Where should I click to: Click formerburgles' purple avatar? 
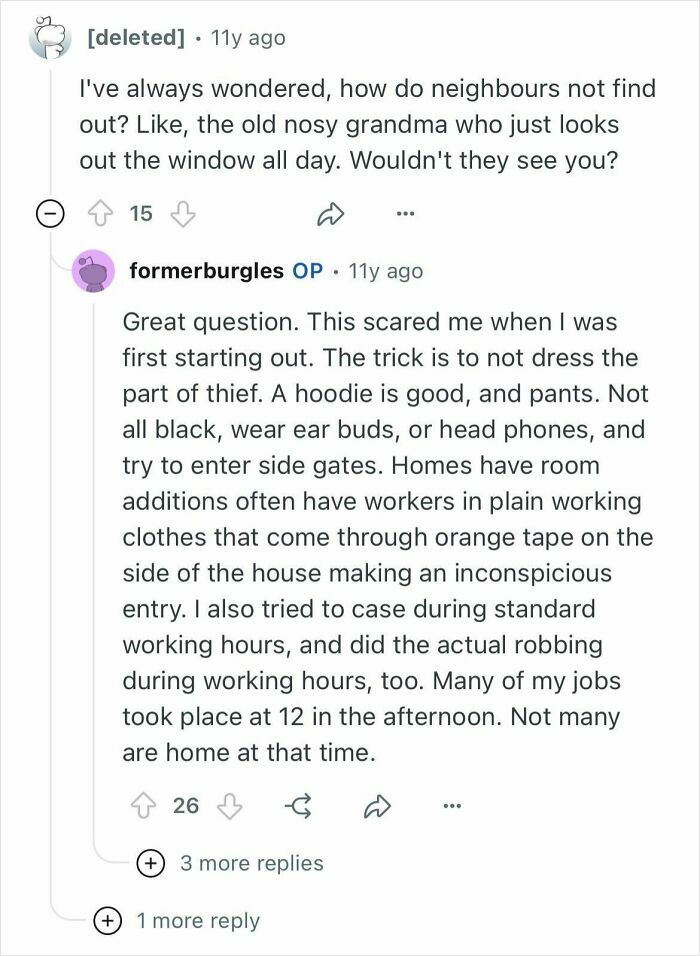coord(92,270)
